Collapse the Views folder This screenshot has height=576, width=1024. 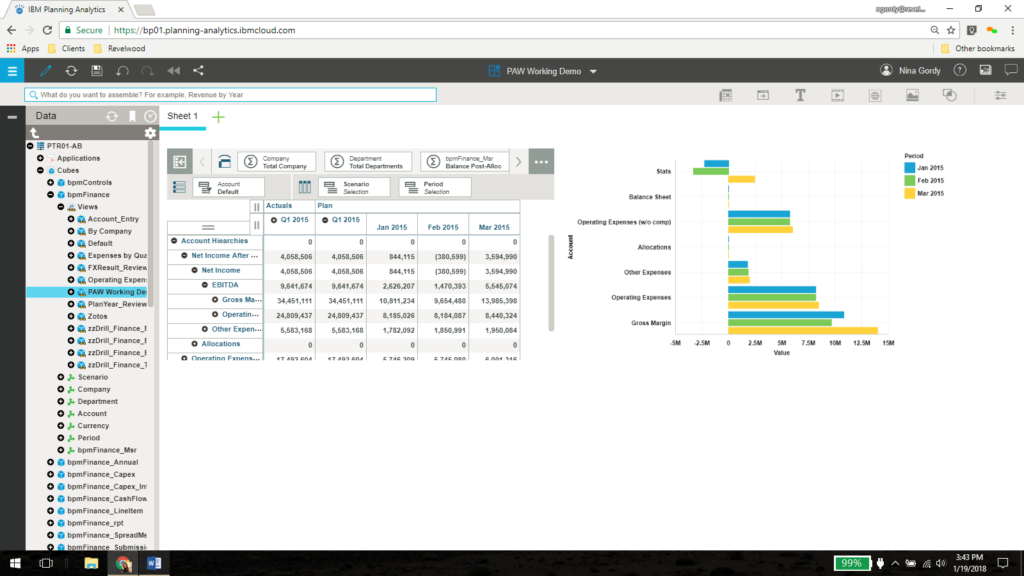pyautogui.click(x=61, y=207)
